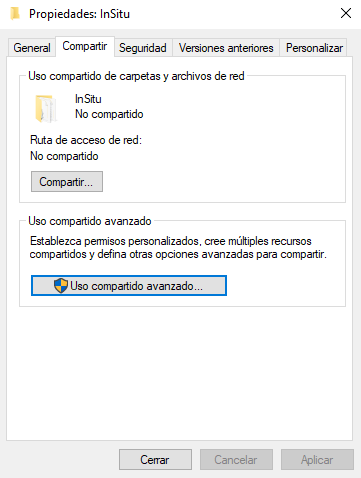Close the Propiedades: InSitu dialog with the X
The image size is (361, 478).
(x=346, y=13)
